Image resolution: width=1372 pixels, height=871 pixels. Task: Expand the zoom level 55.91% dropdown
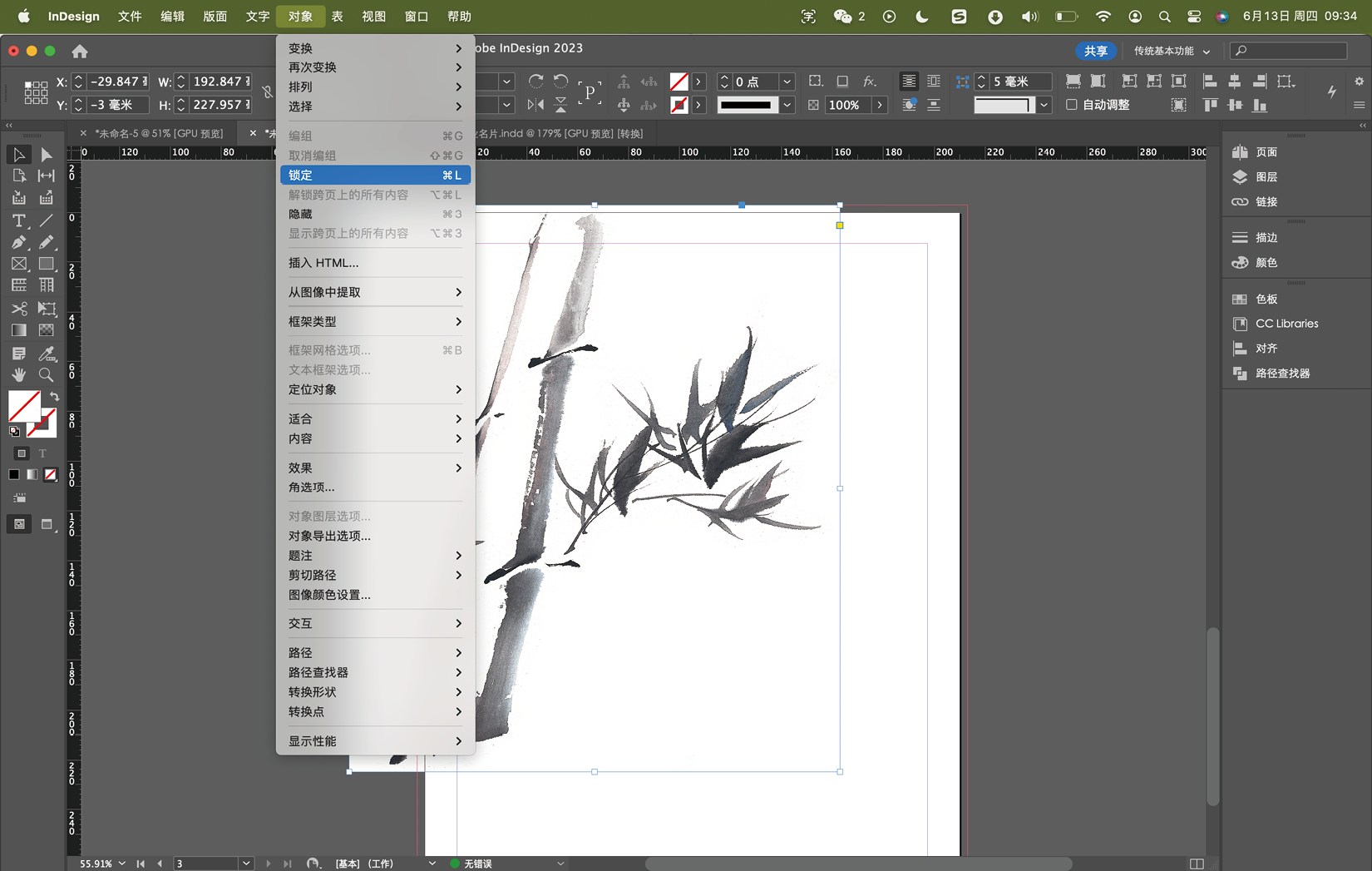122,864
